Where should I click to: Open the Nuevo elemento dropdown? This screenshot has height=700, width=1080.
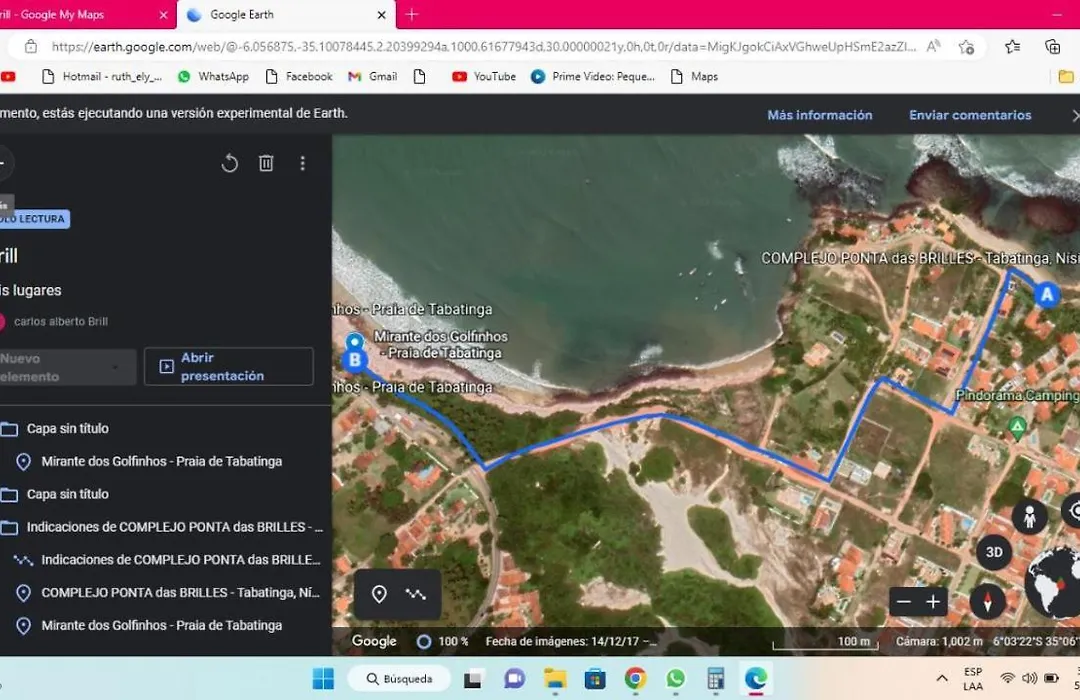(67, 367)
